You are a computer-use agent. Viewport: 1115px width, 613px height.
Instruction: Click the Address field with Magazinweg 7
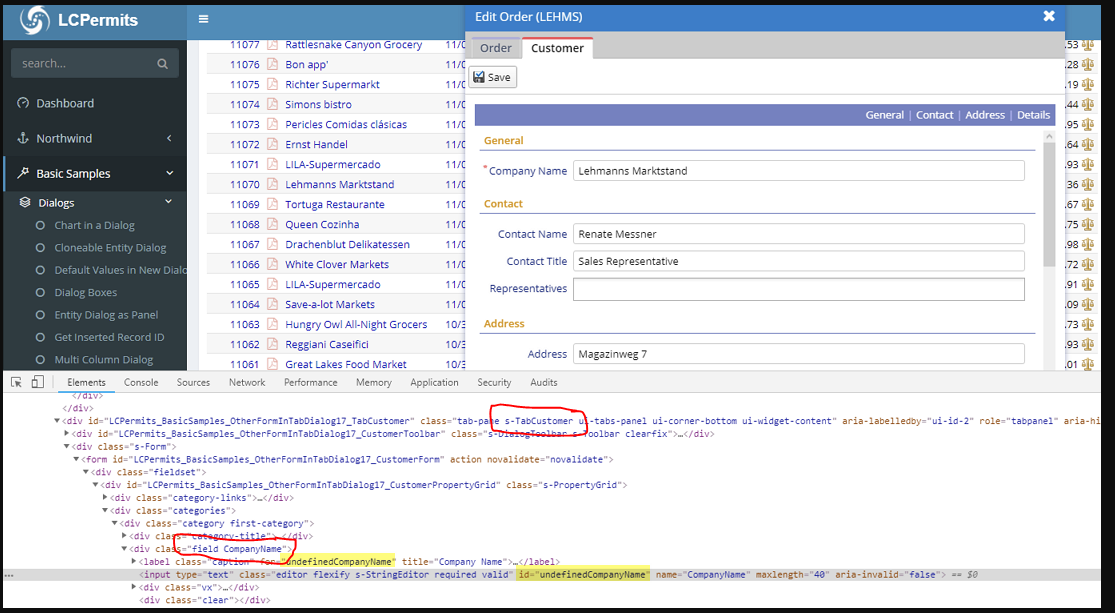coord(799,354)
